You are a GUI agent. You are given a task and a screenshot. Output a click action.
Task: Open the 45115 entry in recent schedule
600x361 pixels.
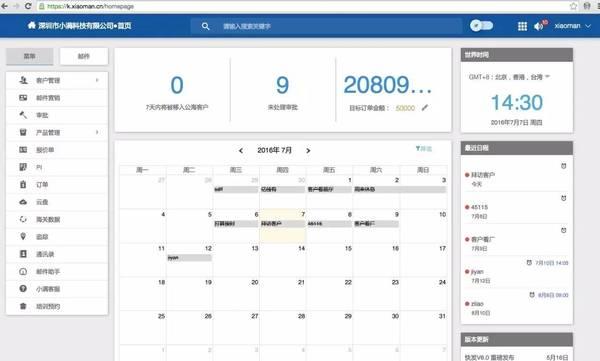[x=479, y=207]
